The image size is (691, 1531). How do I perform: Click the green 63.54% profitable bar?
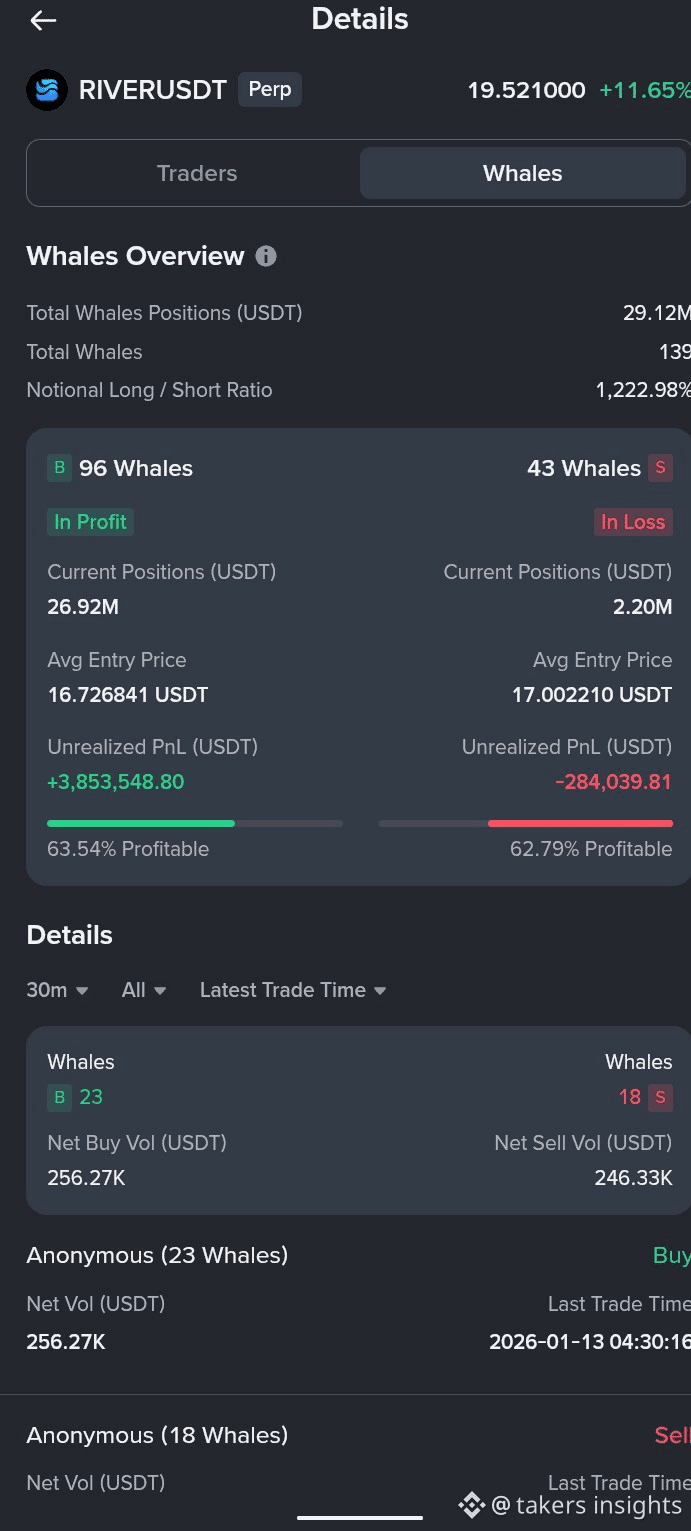141,823
